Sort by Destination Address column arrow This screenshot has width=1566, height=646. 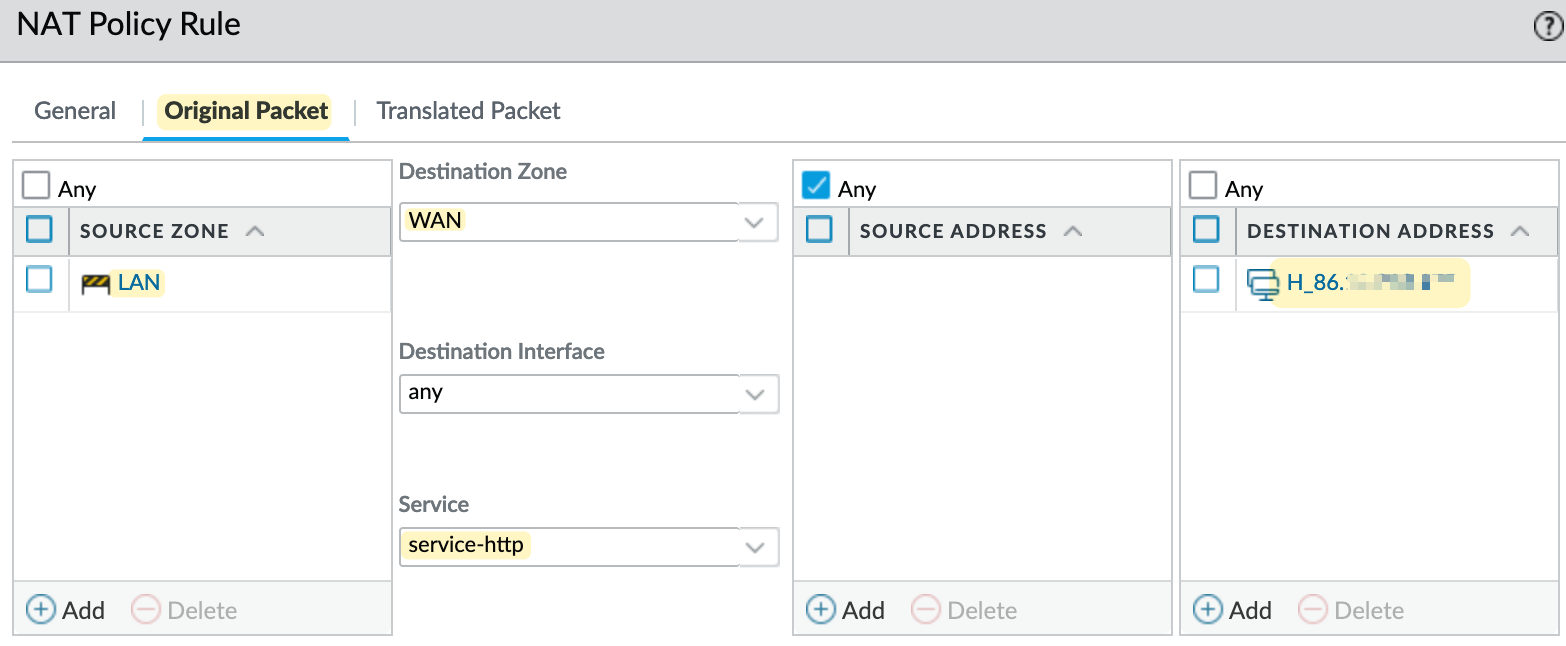click(1520, 231)
